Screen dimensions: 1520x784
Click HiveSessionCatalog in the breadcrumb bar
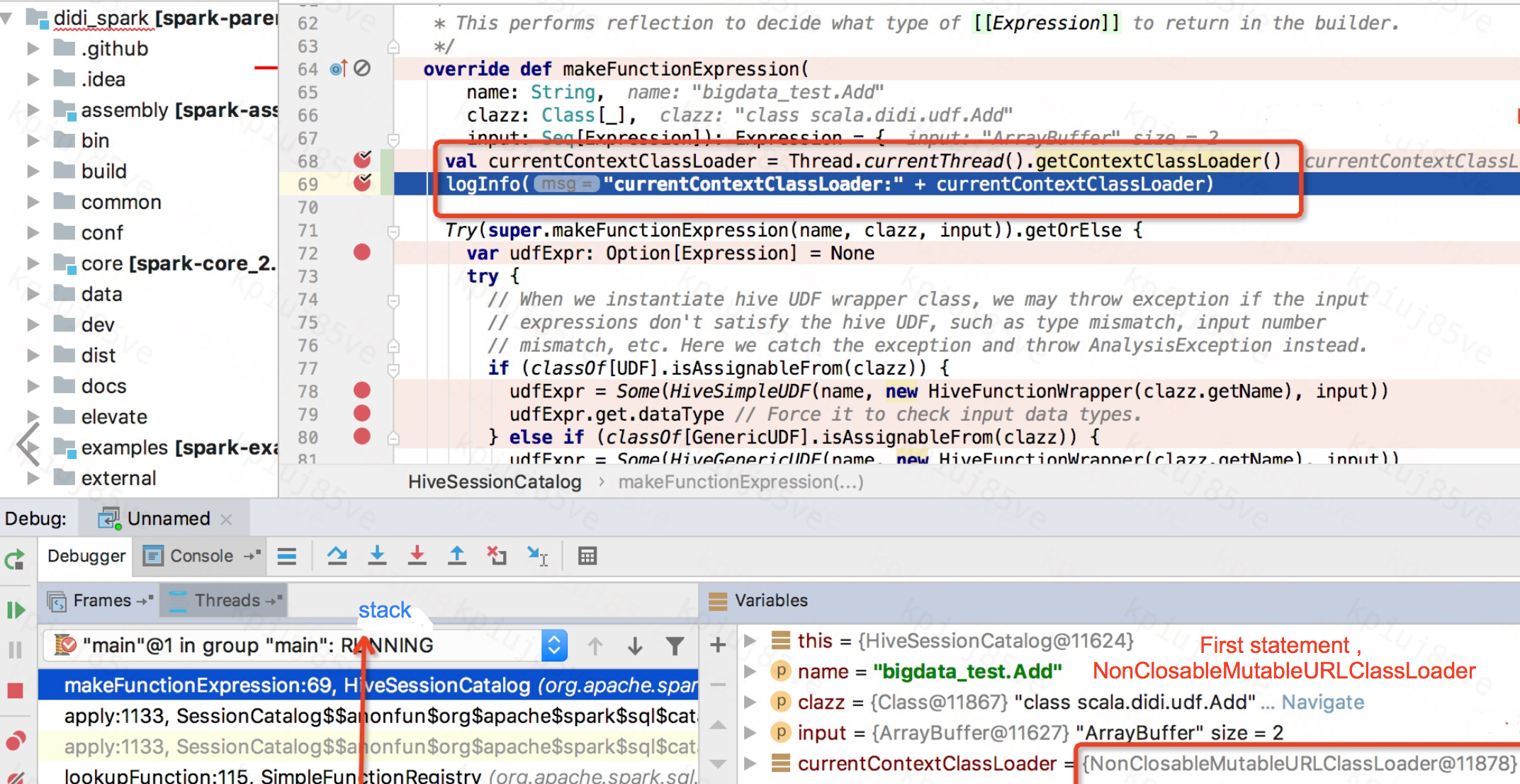tap(495, 482)
